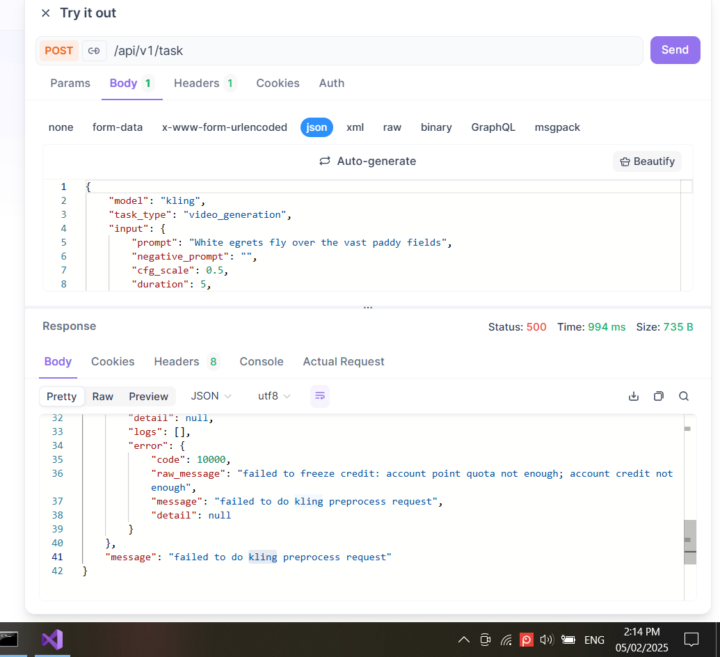Copy the response body
The width and height of the screenshot is (720, 657).
(x=658, y=396)
